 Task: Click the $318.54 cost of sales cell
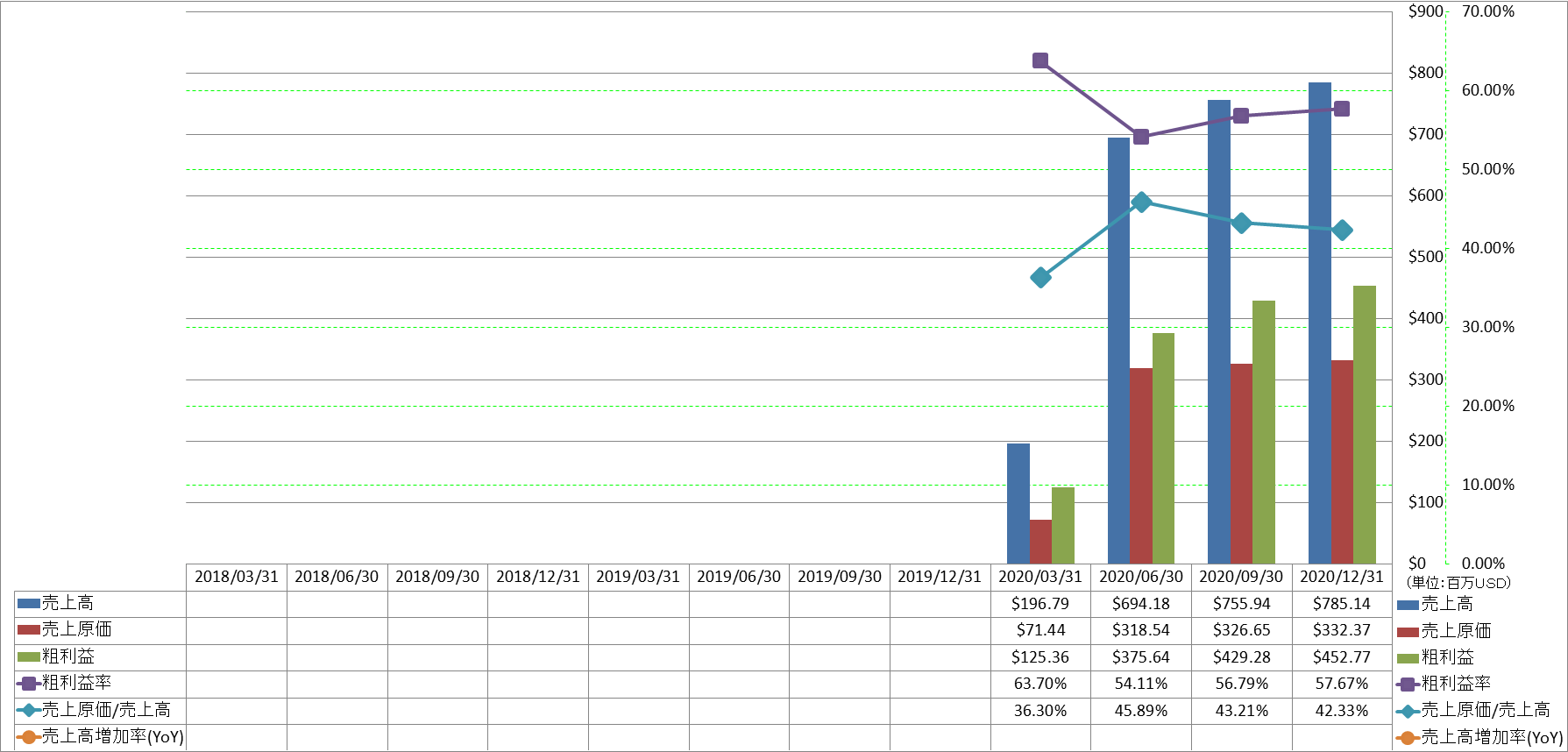(1141, 630)
